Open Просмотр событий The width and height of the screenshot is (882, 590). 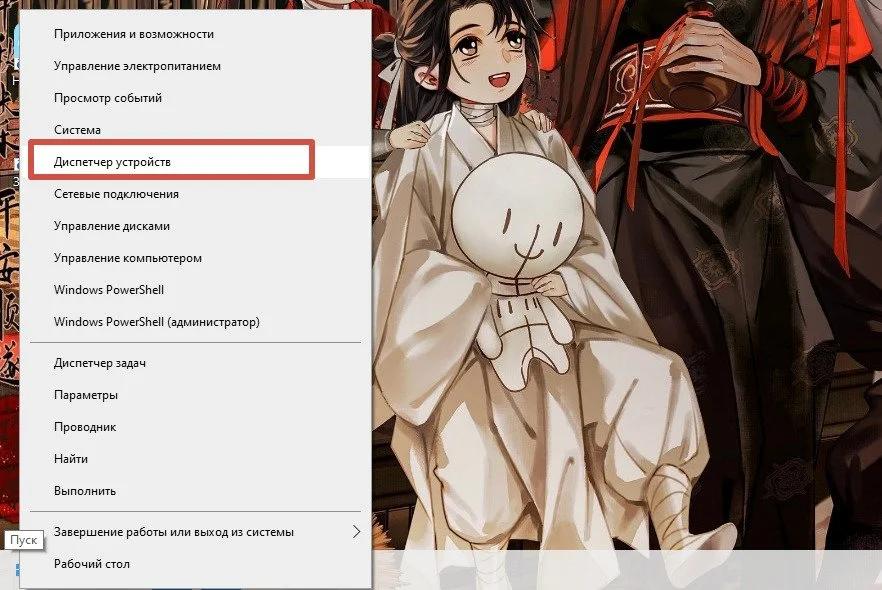(x=195, y=98)
